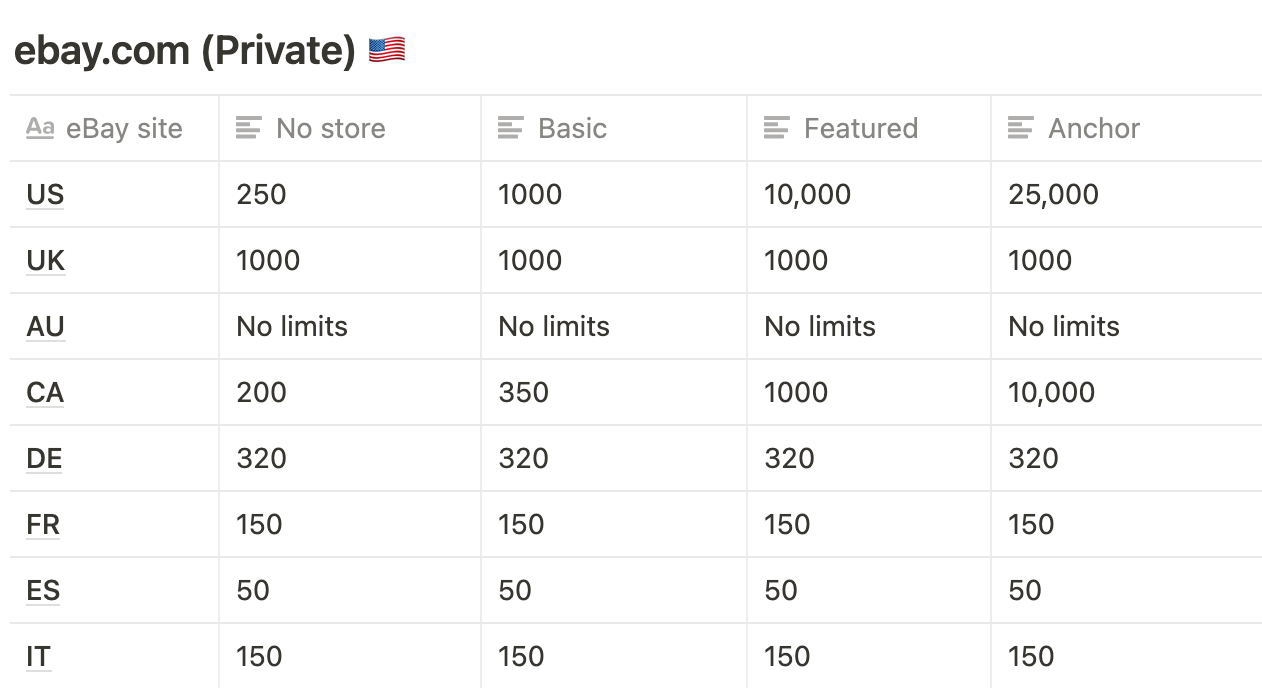Select the CA Basic cell showing 350
Screen dimensions: 1262x690
[614, 392]
